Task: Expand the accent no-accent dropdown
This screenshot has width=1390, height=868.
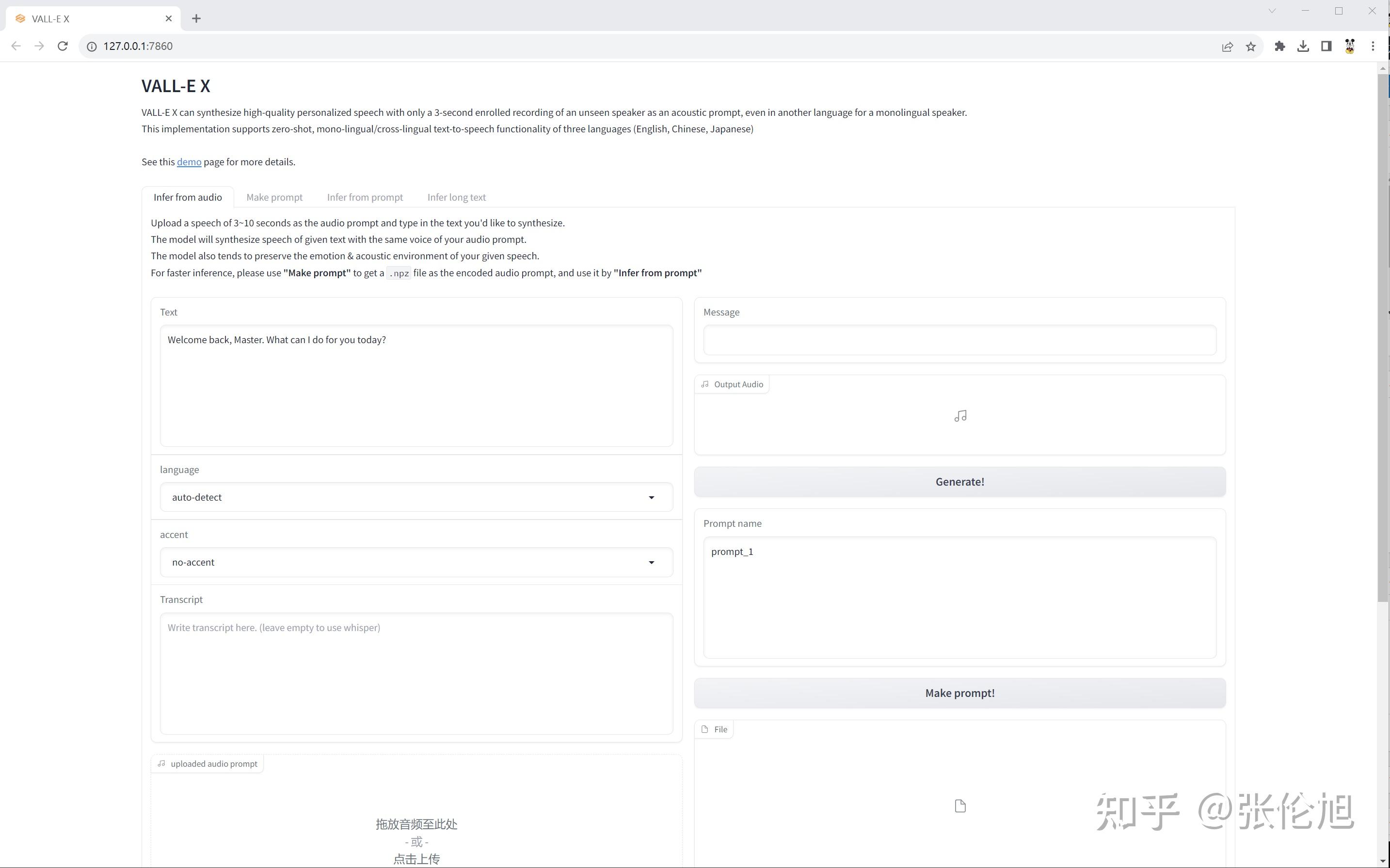Action: coord(416,562)
